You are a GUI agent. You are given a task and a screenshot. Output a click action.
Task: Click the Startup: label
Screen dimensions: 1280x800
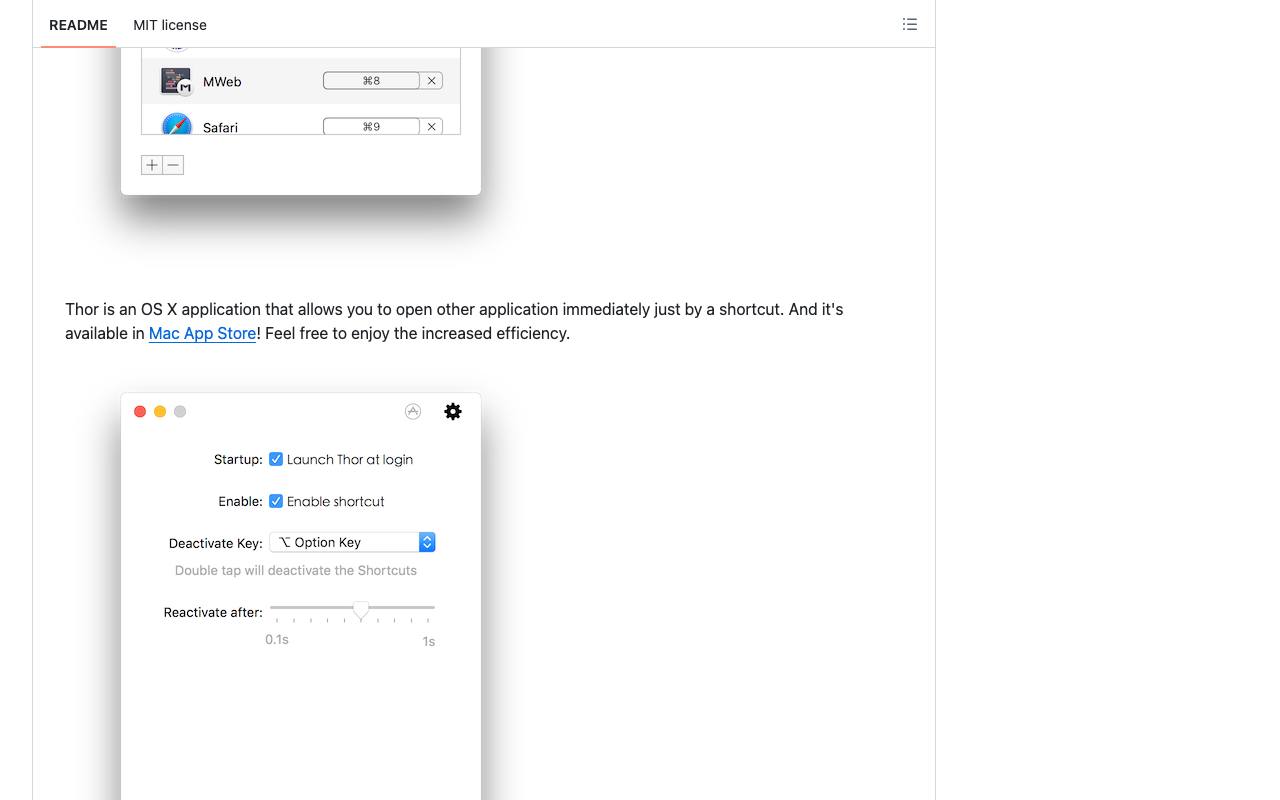pos(238,459)
